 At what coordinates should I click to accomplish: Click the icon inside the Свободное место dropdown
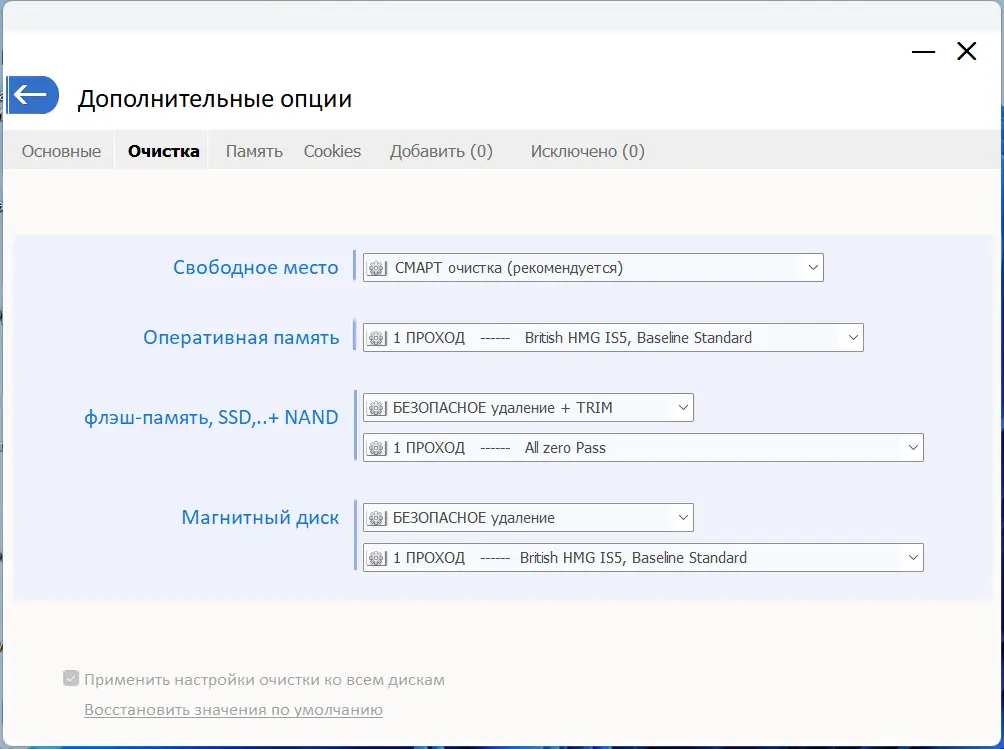[x=377, y=268]
